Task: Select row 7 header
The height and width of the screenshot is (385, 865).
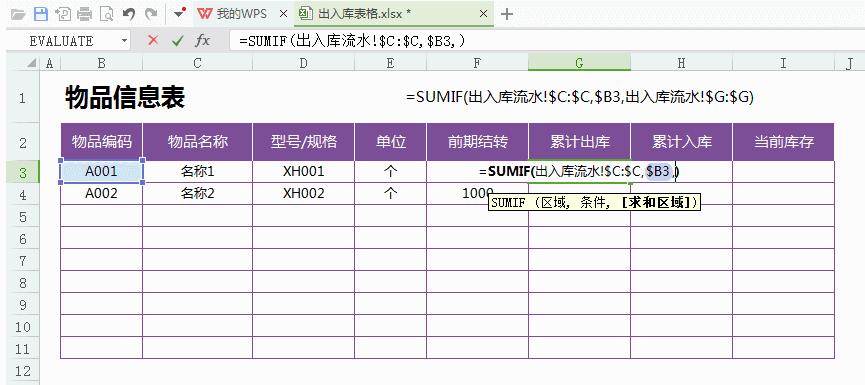Action: [x=23, y=260]
